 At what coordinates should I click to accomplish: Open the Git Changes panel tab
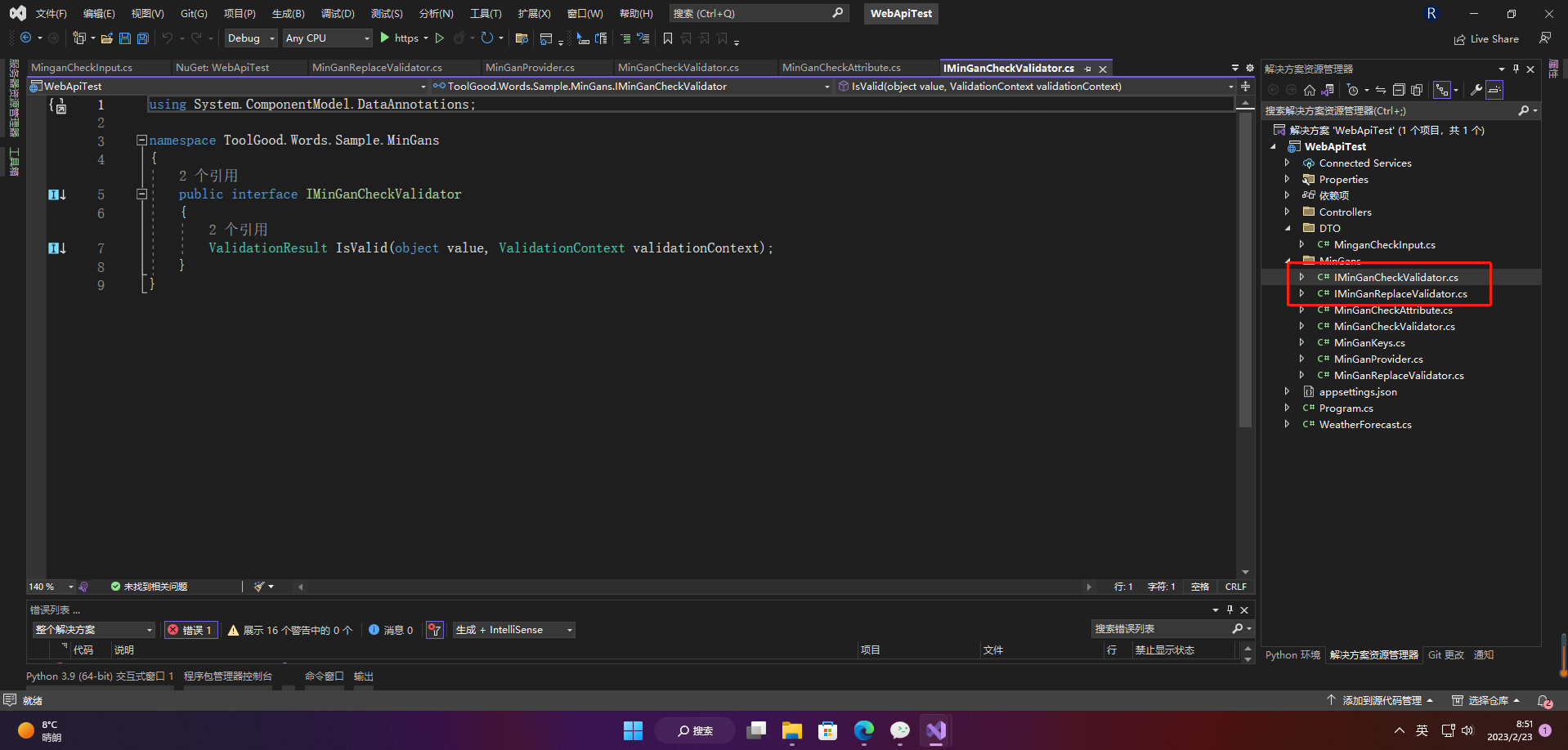pyautogui.click(x=1446, y=655)
